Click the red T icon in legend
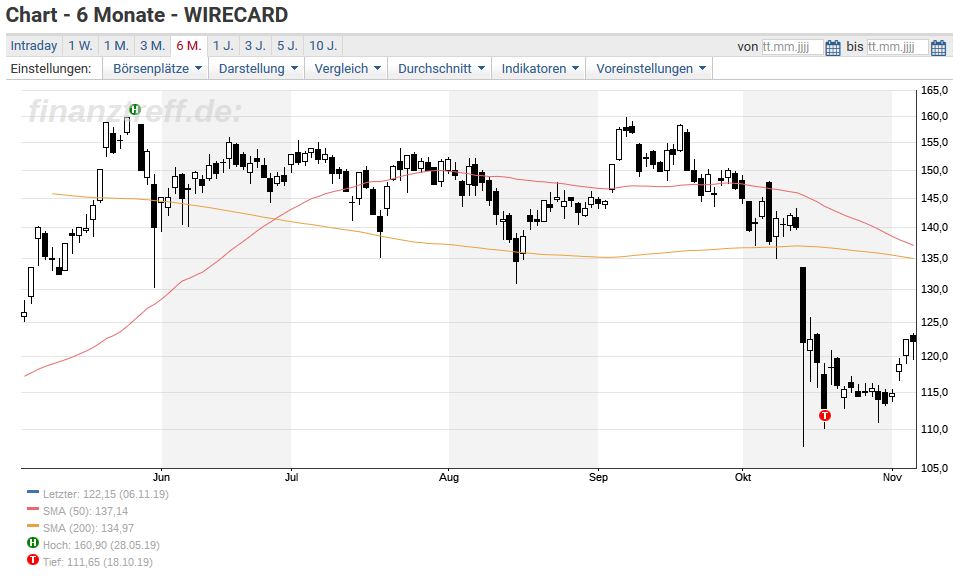The height and width of the screenshot is (577, 953). click(x=33, y=560)
